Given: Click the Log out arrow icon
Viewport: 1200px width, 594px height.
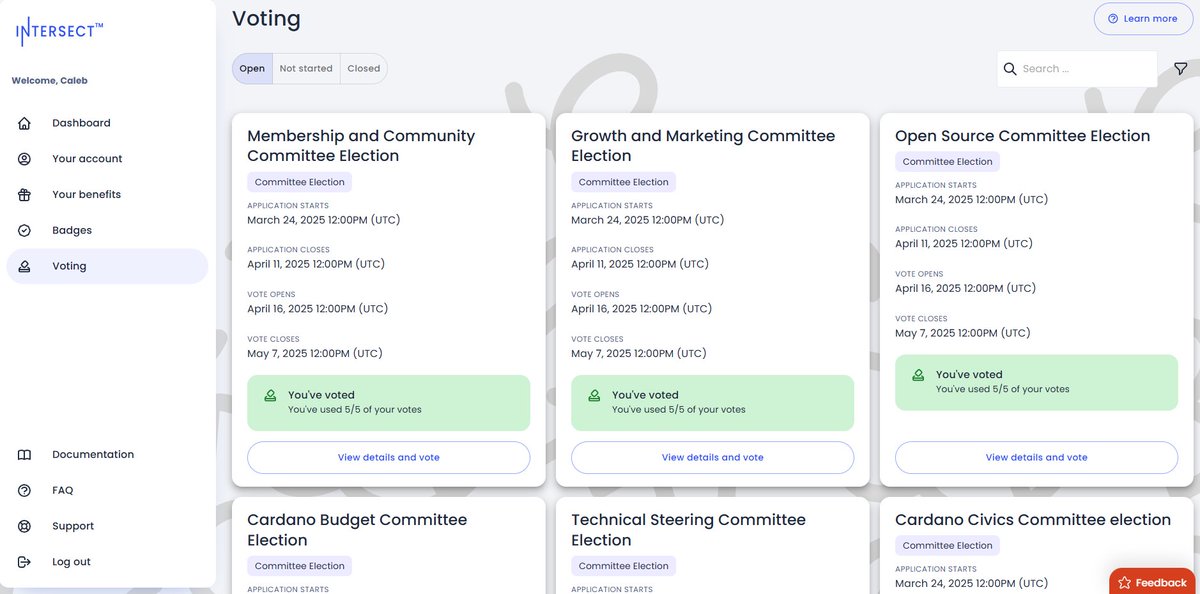Looking at the screenshot, I should click(25, 562).
